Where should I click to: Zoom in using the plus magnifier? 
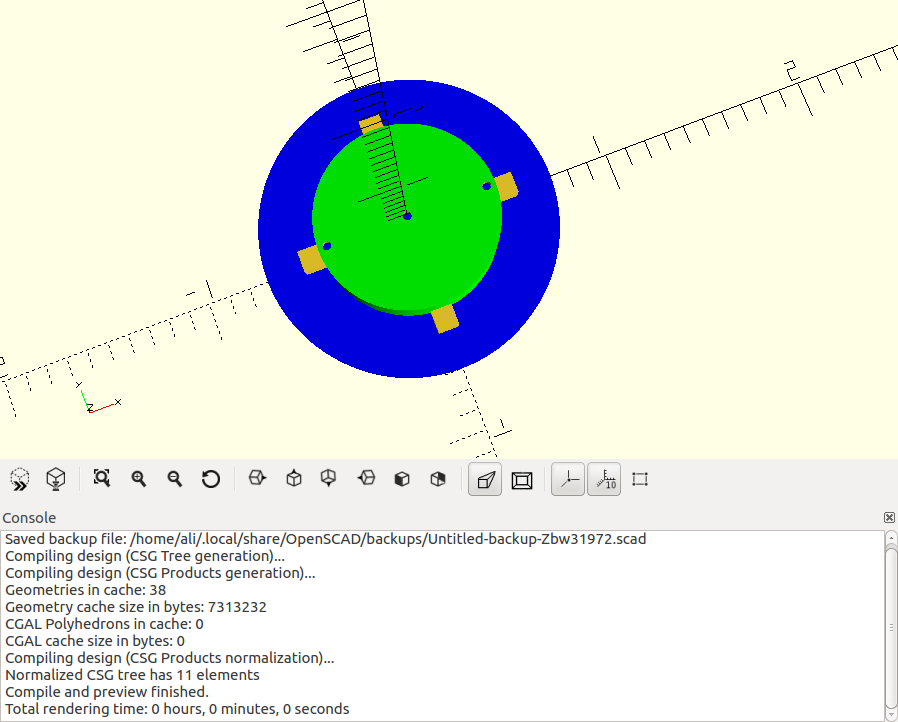(x=139, y=479)
